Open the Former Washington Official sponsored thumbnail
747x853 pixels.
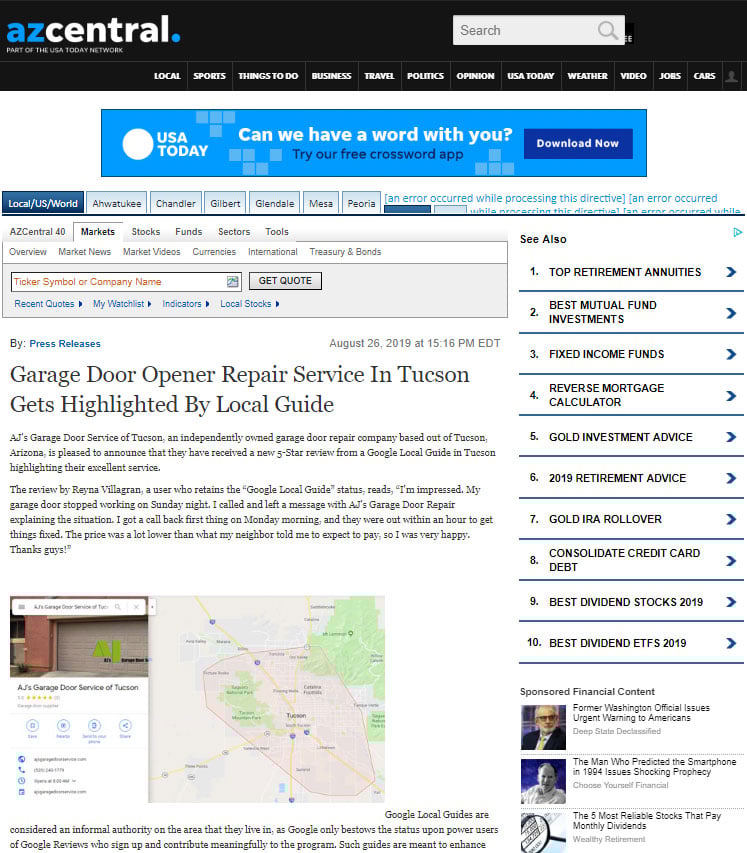543,727
